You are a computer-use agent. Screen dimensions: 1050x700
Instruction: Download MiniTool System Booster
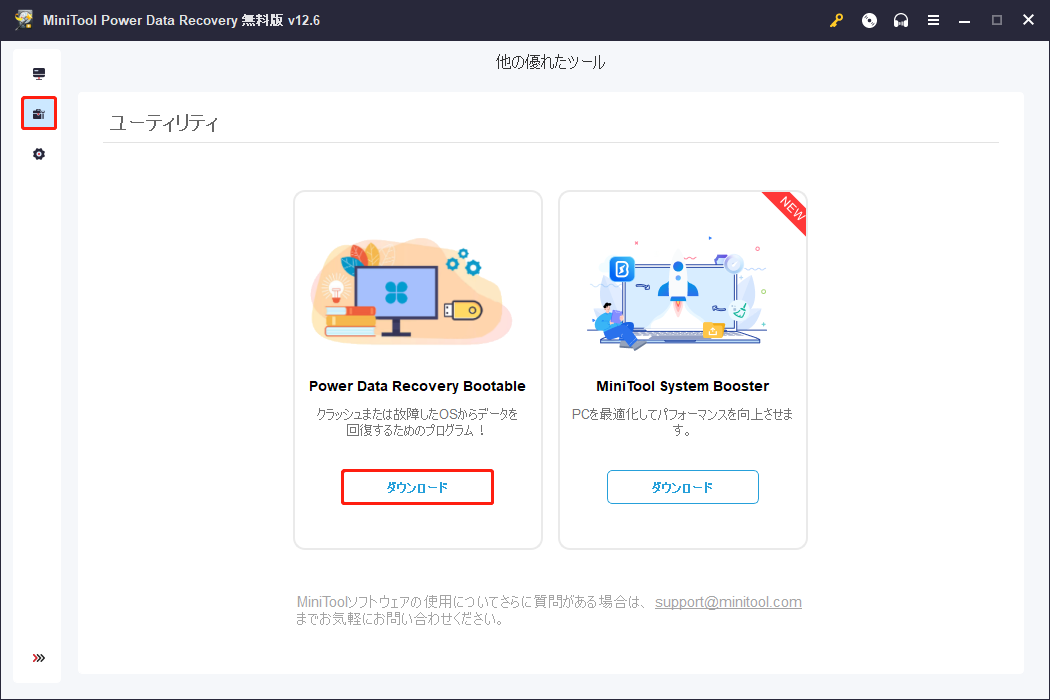682,487
